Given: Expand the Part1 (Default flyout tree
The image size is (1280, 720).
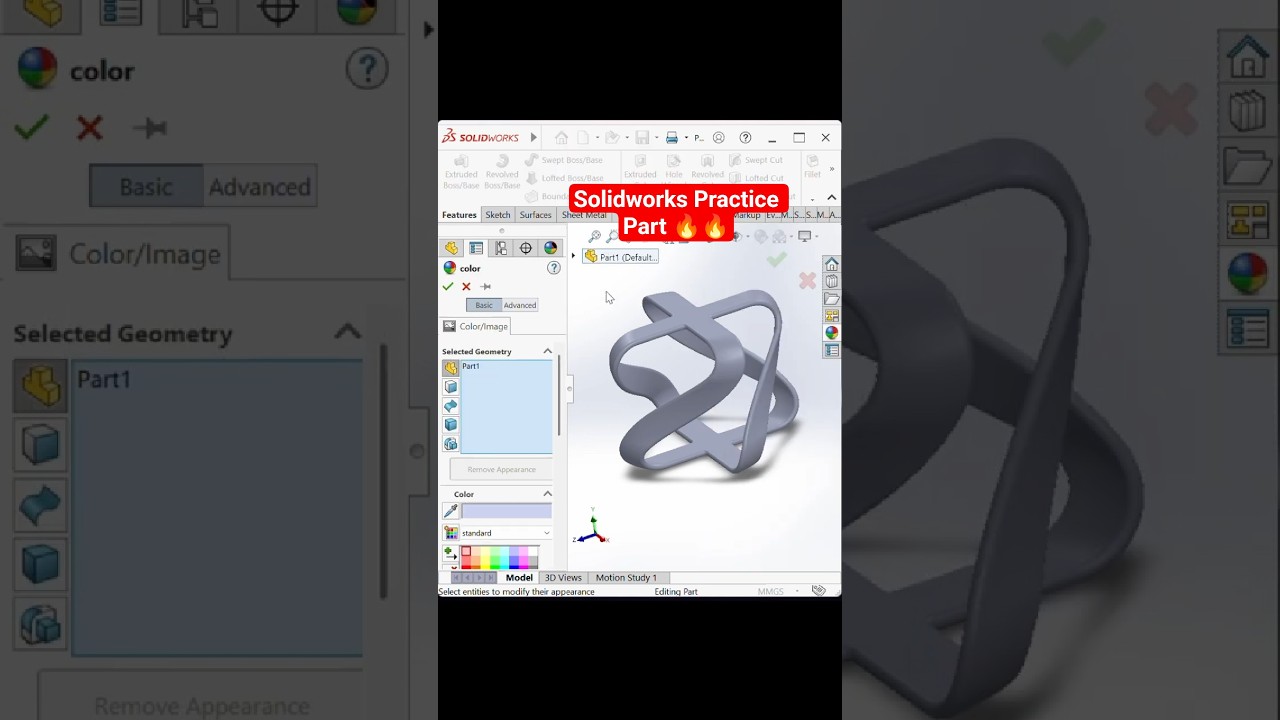Looking at the screenshot, I should [574, 257].
